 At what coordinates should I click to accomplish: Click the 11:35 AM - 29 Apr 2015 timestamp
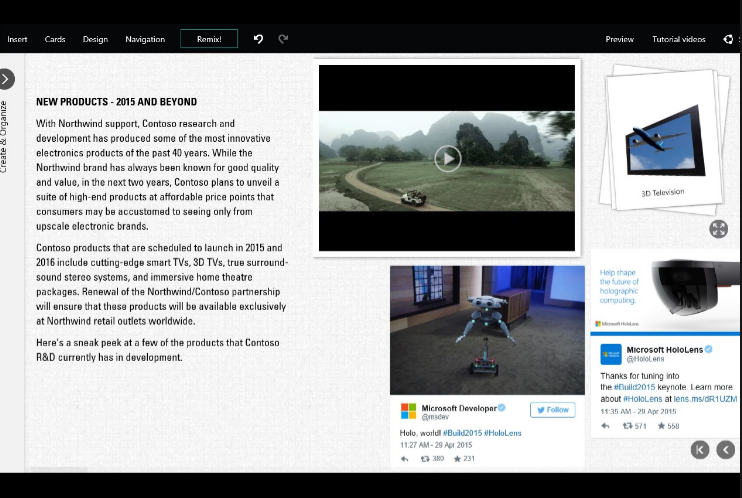click(x=638, y=411)
